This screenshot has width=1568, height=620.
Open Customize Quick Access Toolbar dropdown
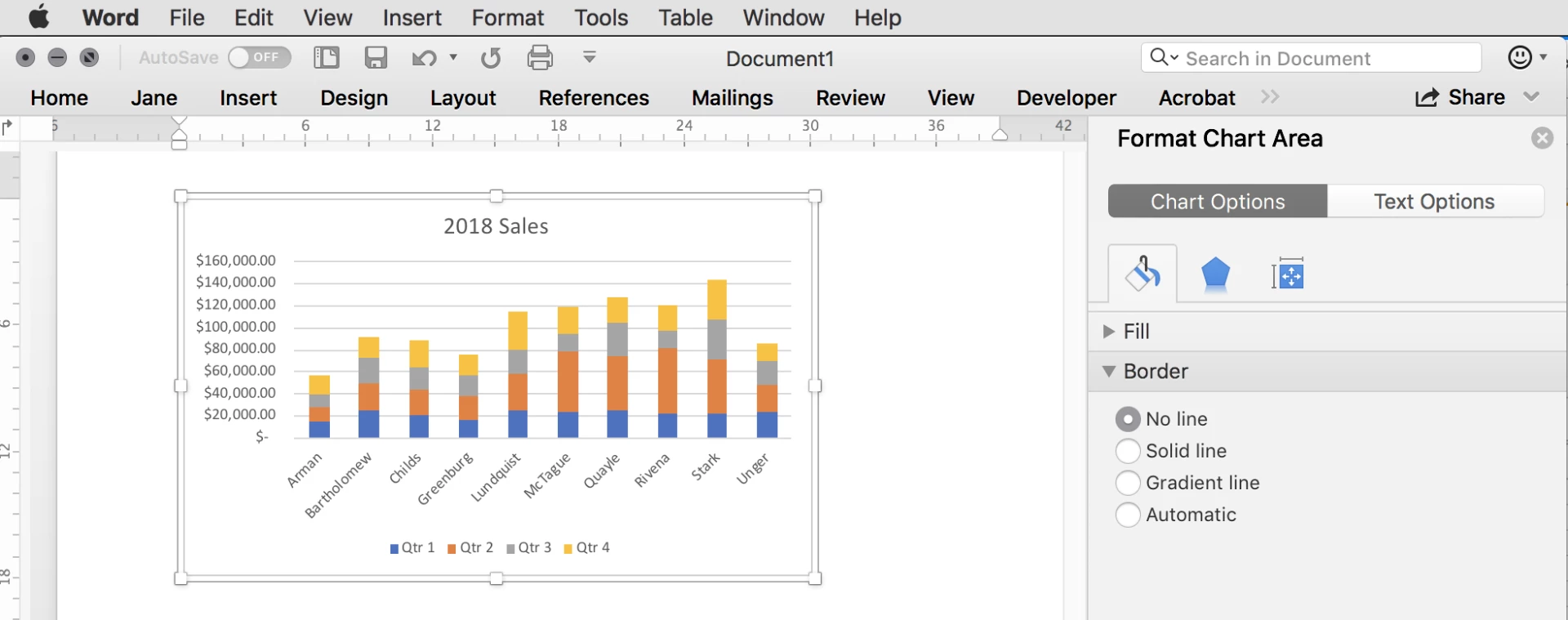[590, 56]
